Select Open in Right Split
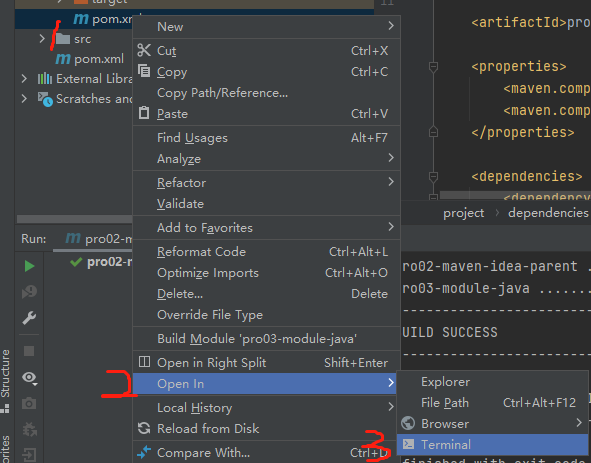This screenshot has height=463, width=591. pos(266,363)
